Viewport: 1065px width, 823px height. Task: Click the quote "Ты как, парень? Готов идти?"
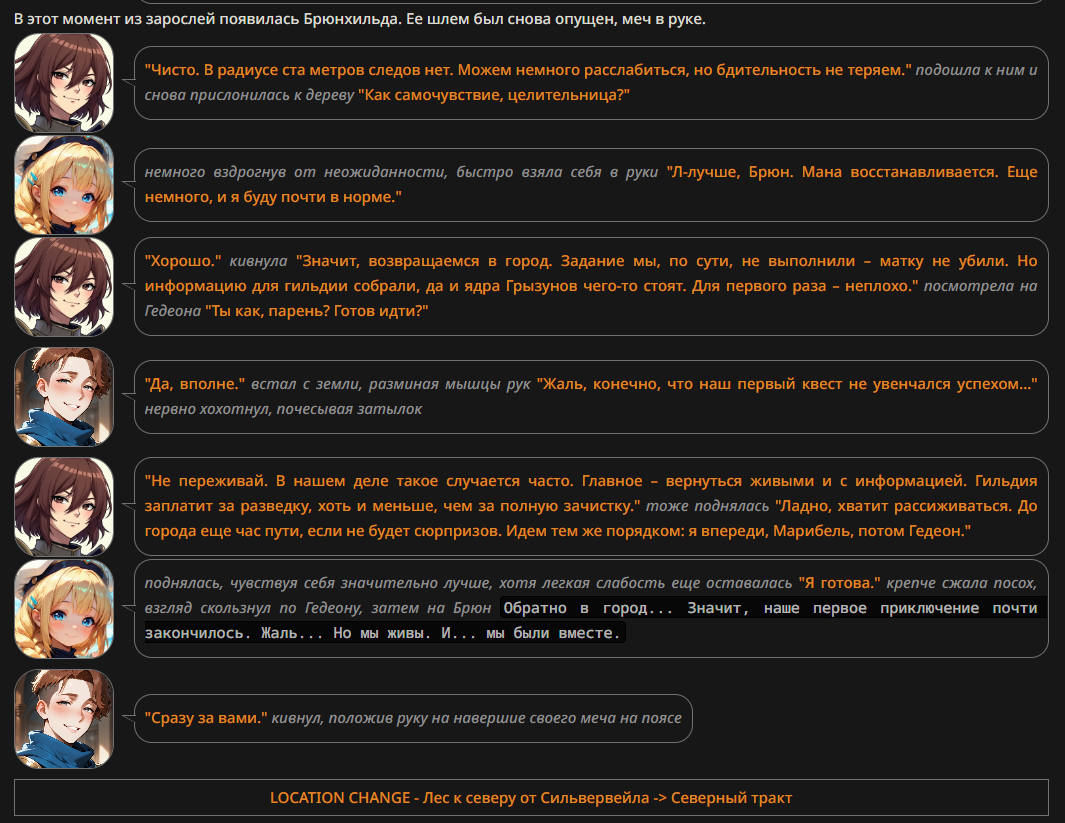(317, 311)
